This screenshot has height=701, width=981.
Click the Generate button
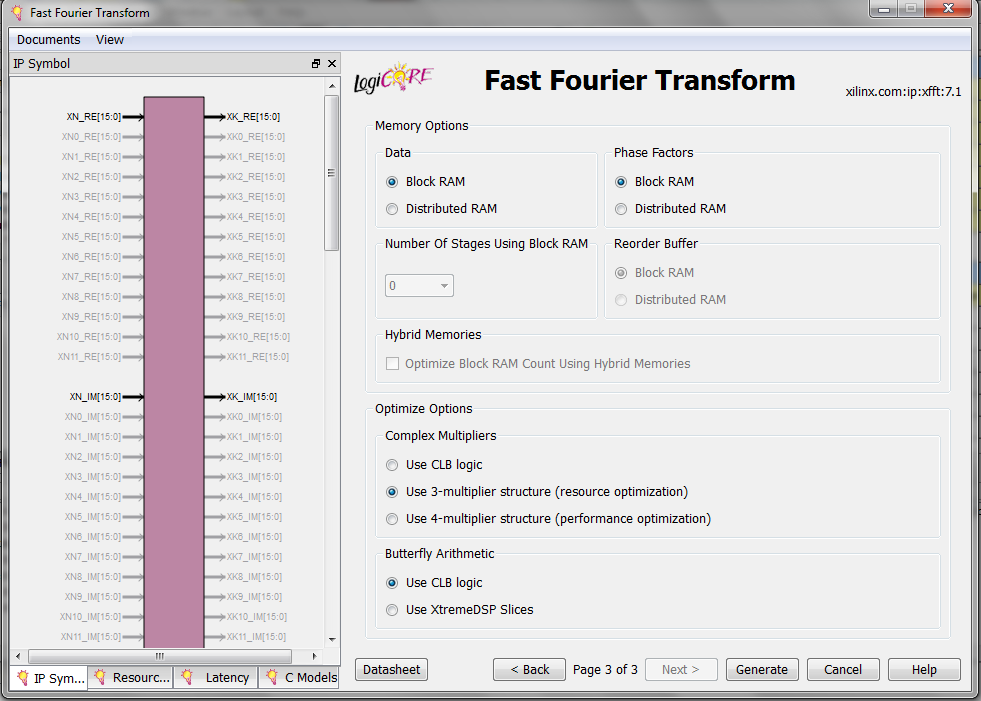(x=762, y=670)
